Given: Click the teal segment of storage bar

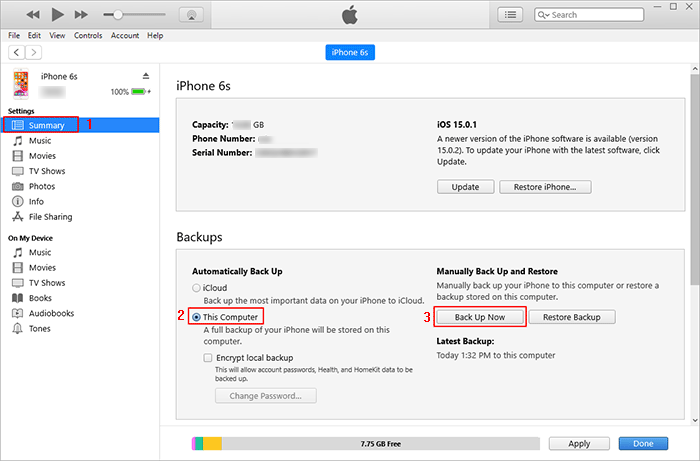Looking at the screenshot, I should point(200,444).
